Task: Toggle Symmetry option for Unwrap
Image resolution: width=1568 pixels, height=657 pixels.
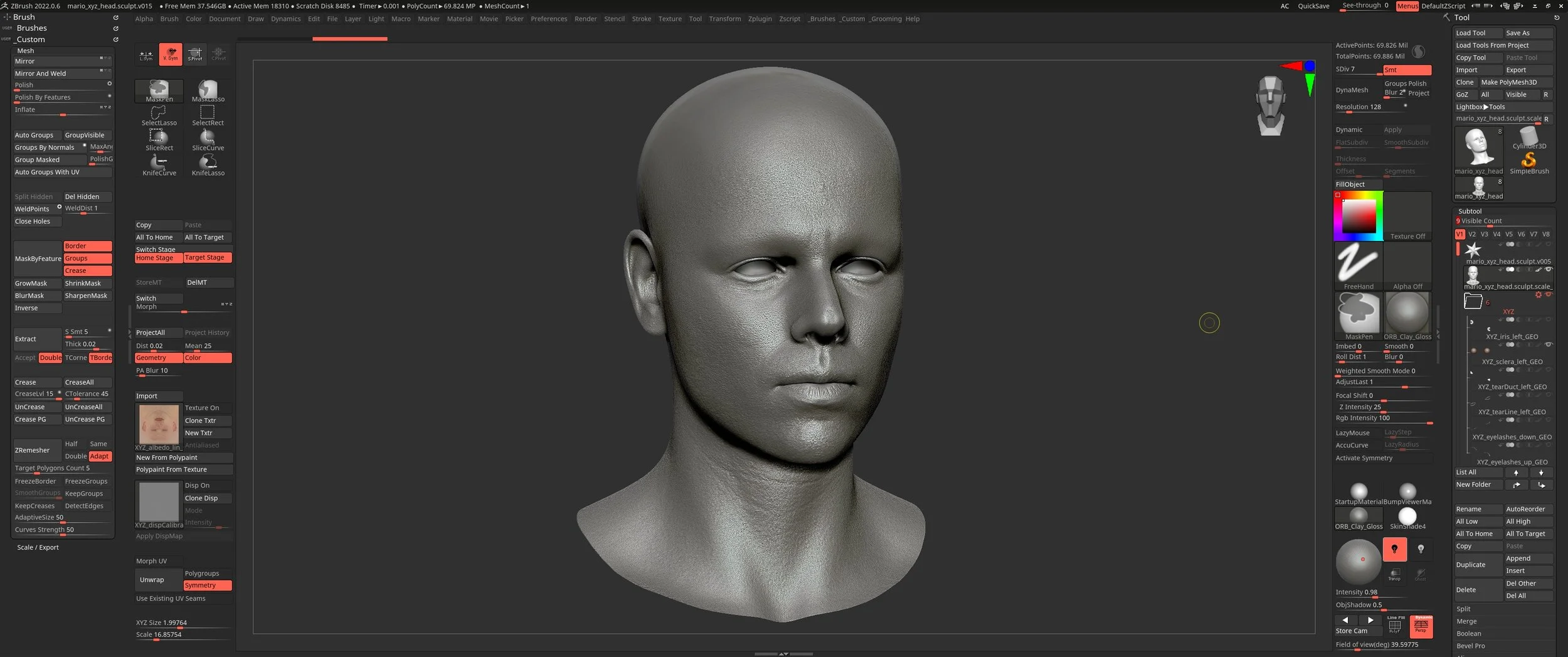Action: pyautogui.click(x=208, y=585)
